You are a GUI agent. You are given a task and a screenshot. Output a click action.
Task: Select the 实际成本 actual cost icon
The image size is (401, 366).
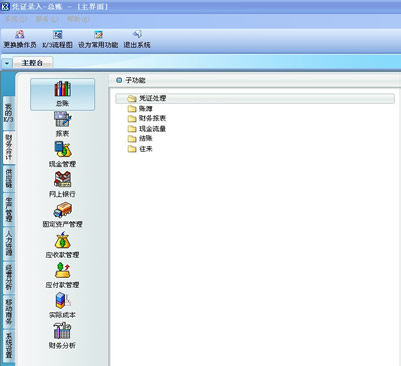(x=62, y=305)
